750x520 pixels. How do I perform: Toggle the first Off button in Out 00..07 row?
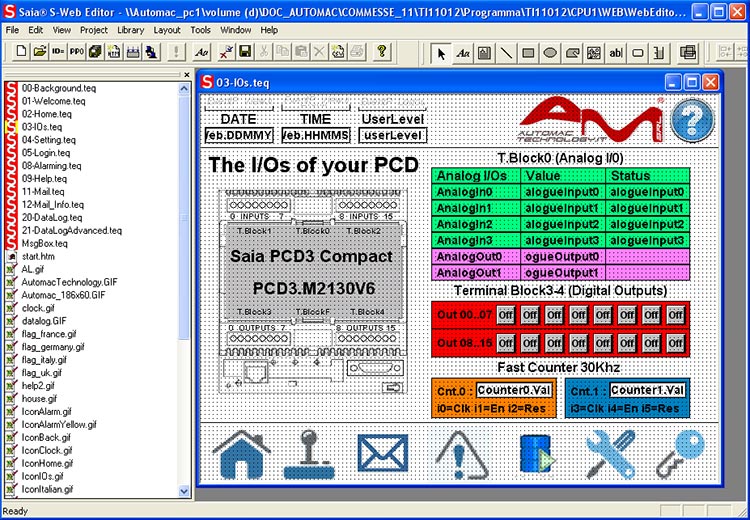tap(506, 315)
